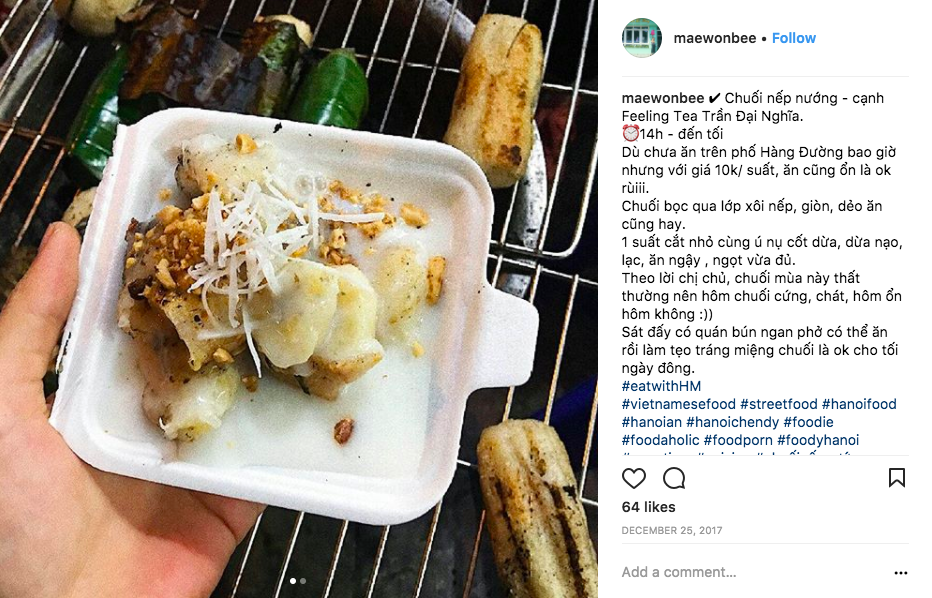Open the #vietnamesefood hashtag
Screen dimensions: 932x598
pos(679,404)
